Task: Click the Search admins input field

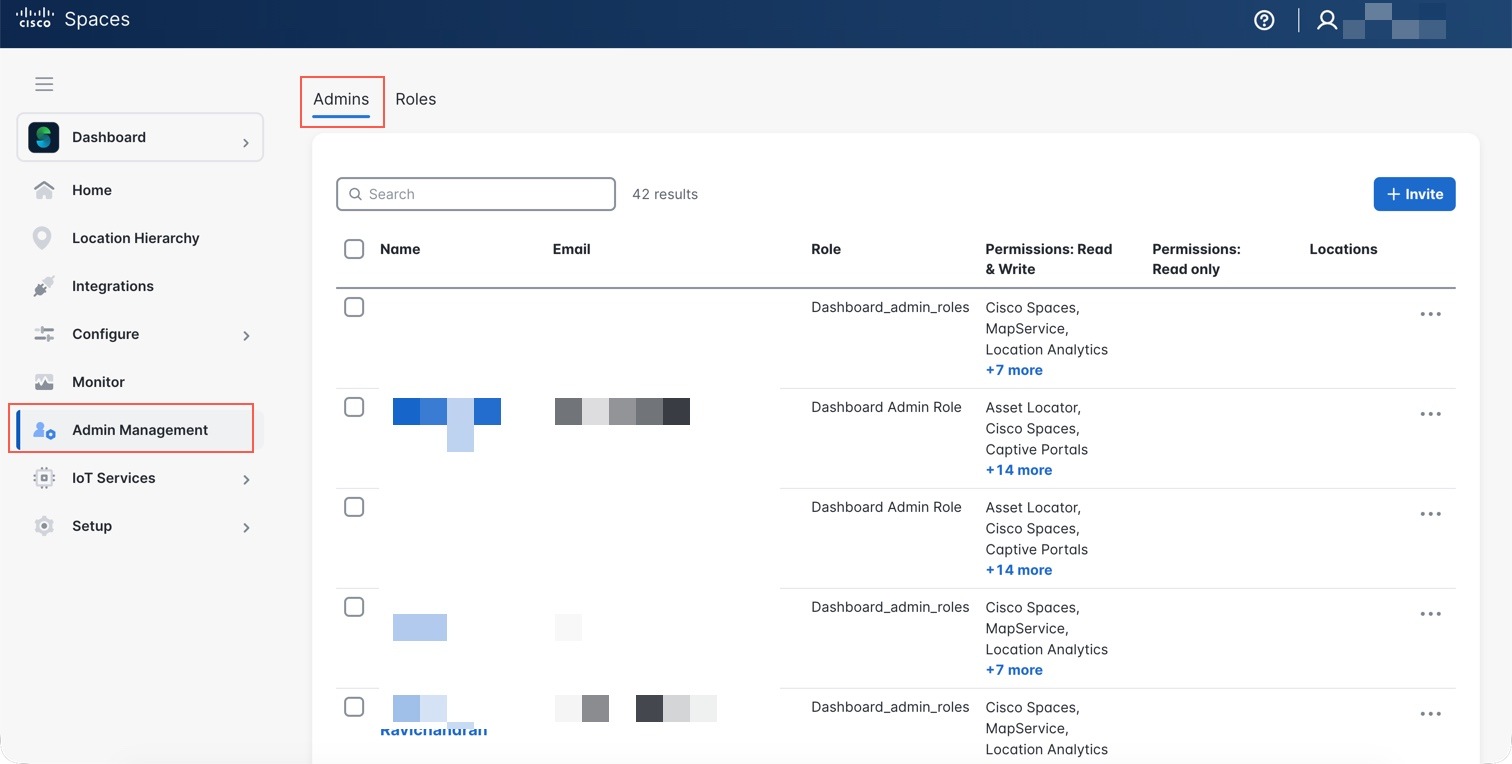Action: tap(476, 194)
